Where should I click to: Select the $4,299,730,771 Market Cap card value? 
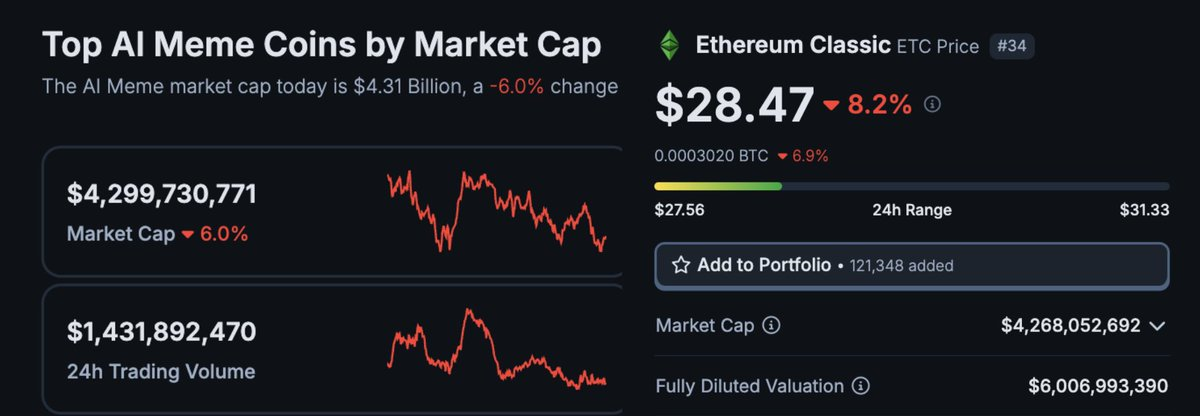(x=162, y=194)
